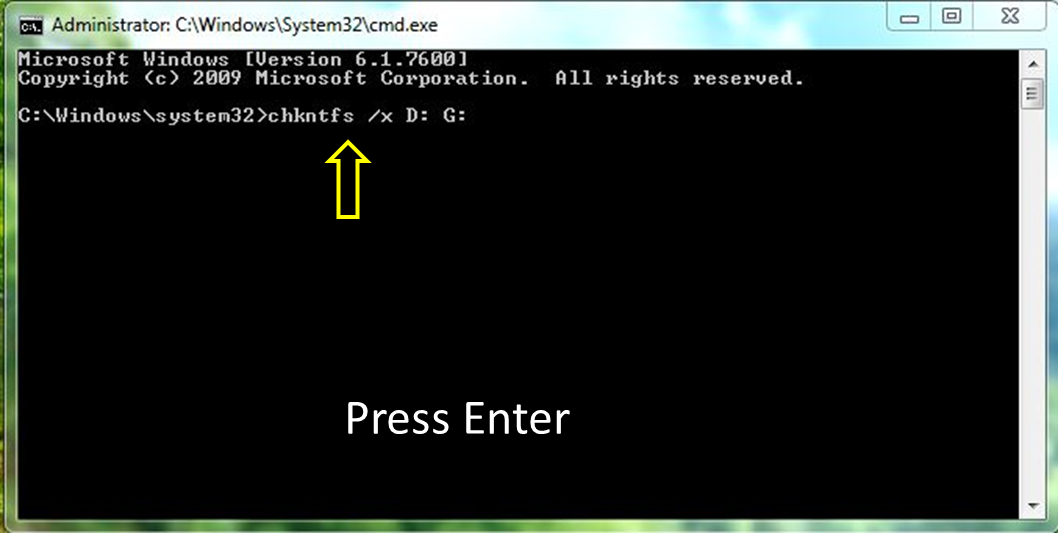Maximize the cmd.exe window
This screenshot has width=1058, height=533.
951,18
